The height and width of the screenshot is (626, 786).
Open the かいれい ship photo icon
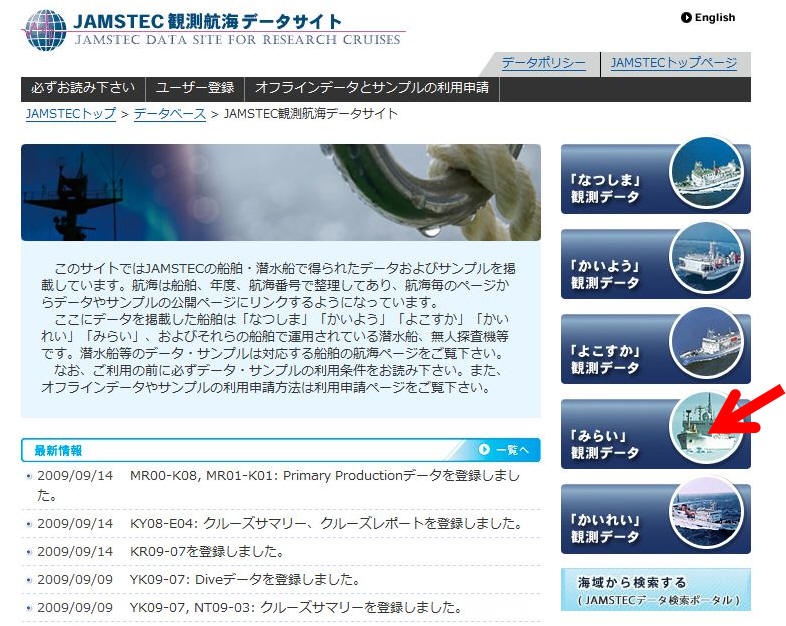pos(706,515)
